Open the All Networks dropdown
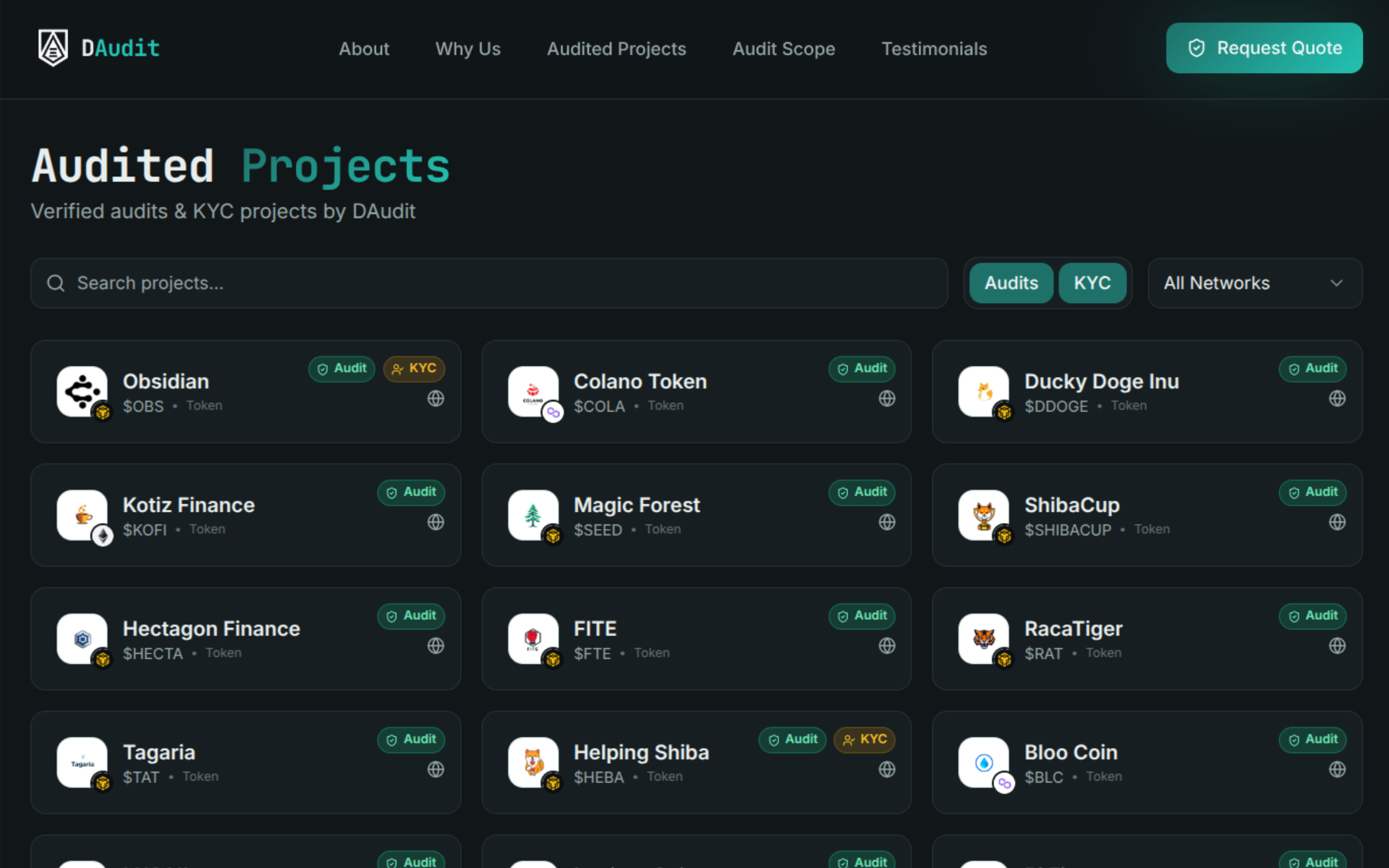This screenshot has height=868, width=1389. tap(1255, 283)
